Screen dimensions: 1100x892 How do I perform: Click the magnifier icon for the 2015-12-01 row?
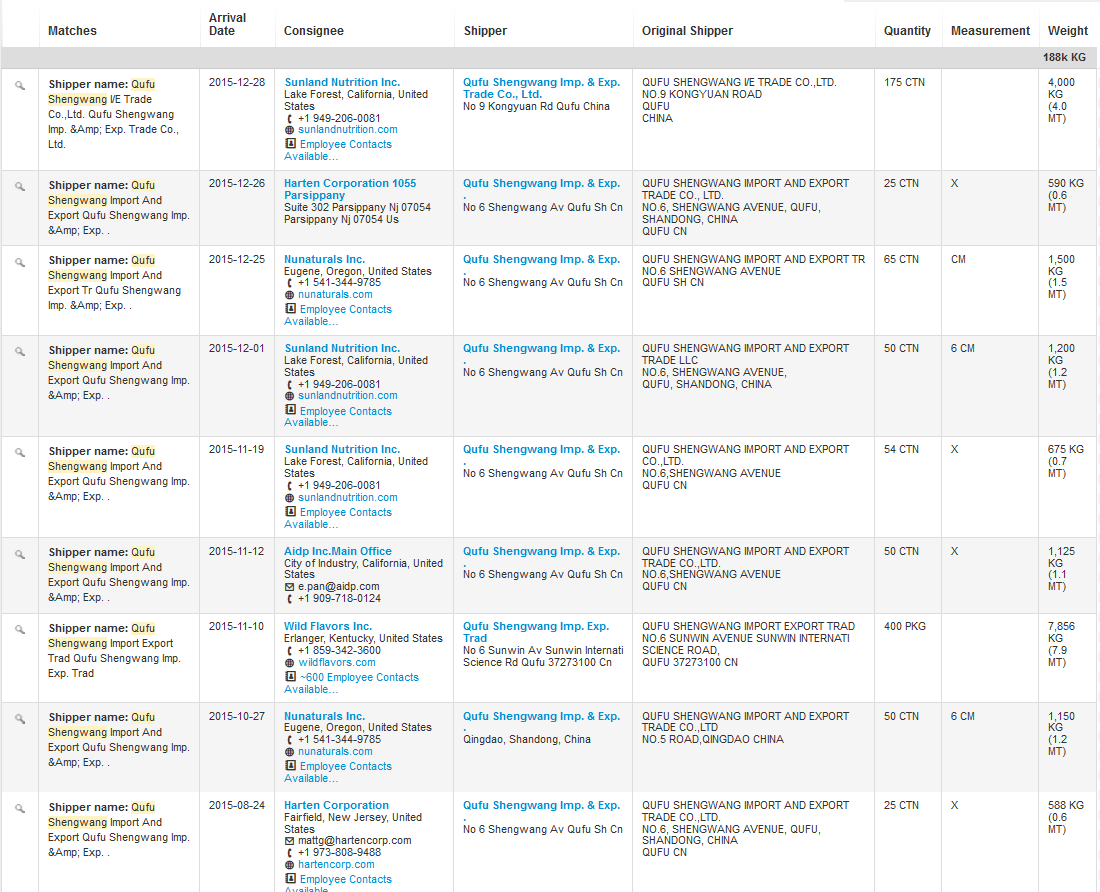coord(20,351)
